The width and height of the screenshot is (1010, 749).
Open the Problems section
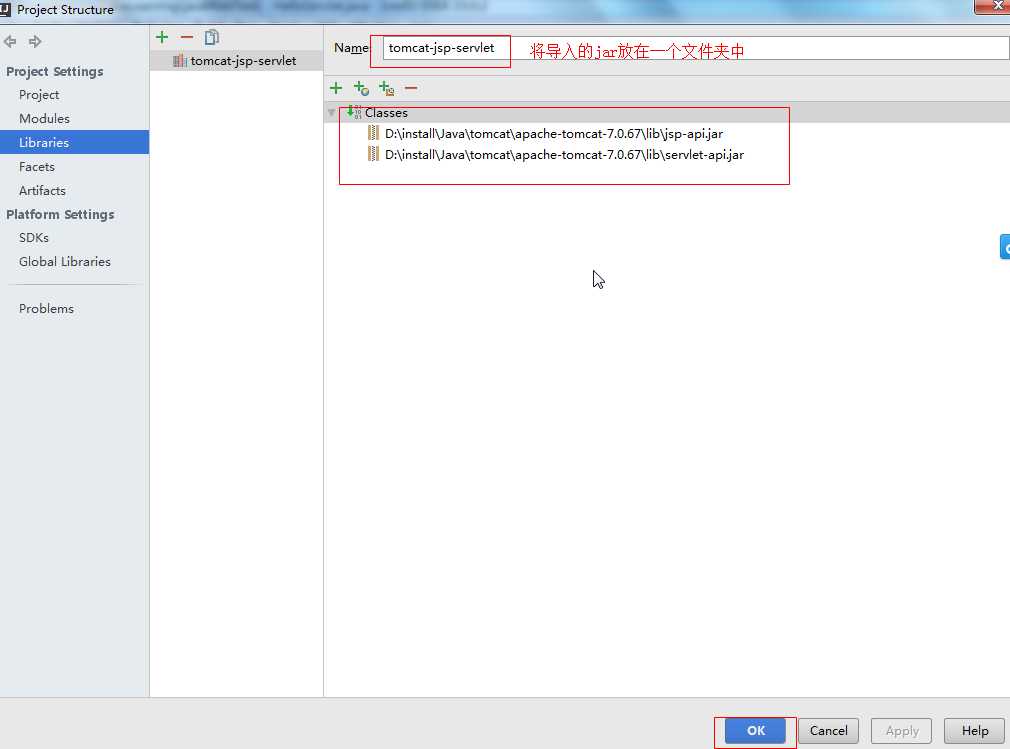coord(46,308)
